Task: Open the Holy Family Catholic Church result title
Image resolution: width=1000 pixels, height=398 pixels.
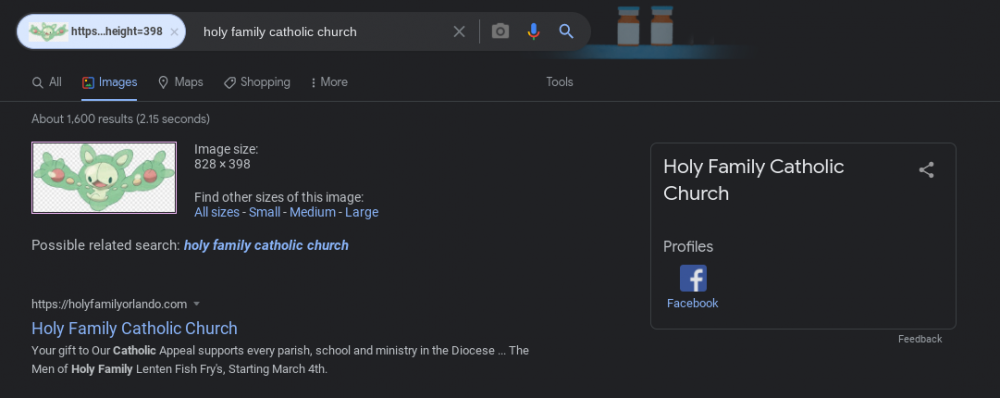Action: 135,328
